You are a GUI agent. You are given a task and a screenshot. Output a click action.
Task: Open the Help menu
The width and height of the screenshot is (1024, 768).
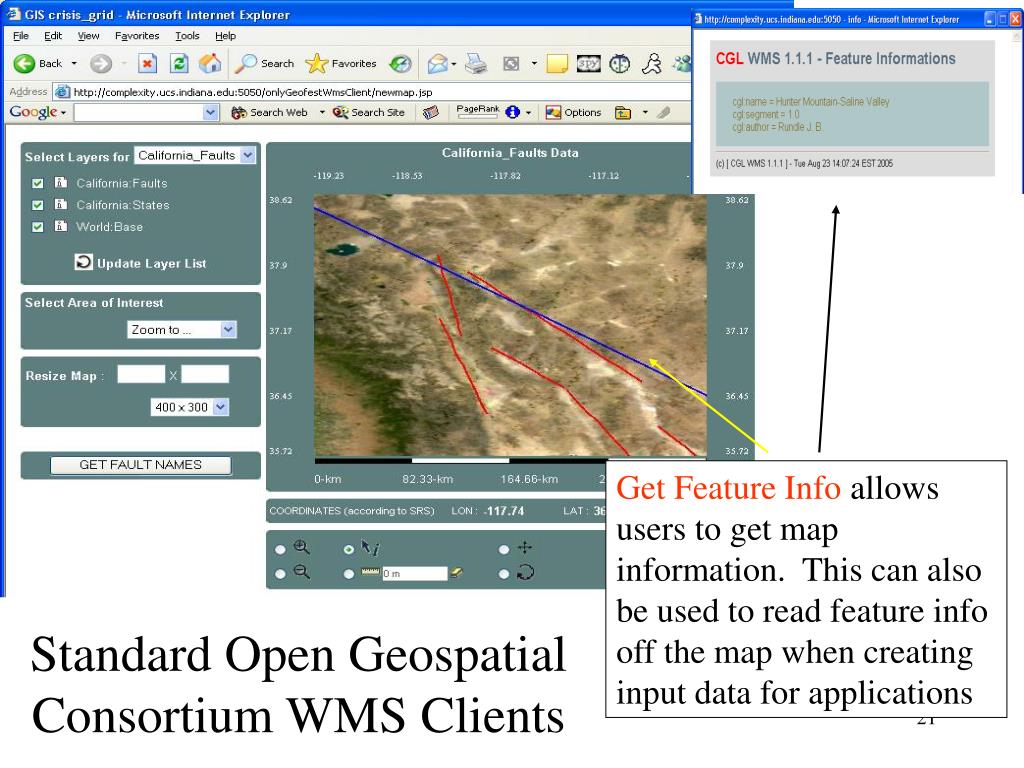[x=225, y=36]
